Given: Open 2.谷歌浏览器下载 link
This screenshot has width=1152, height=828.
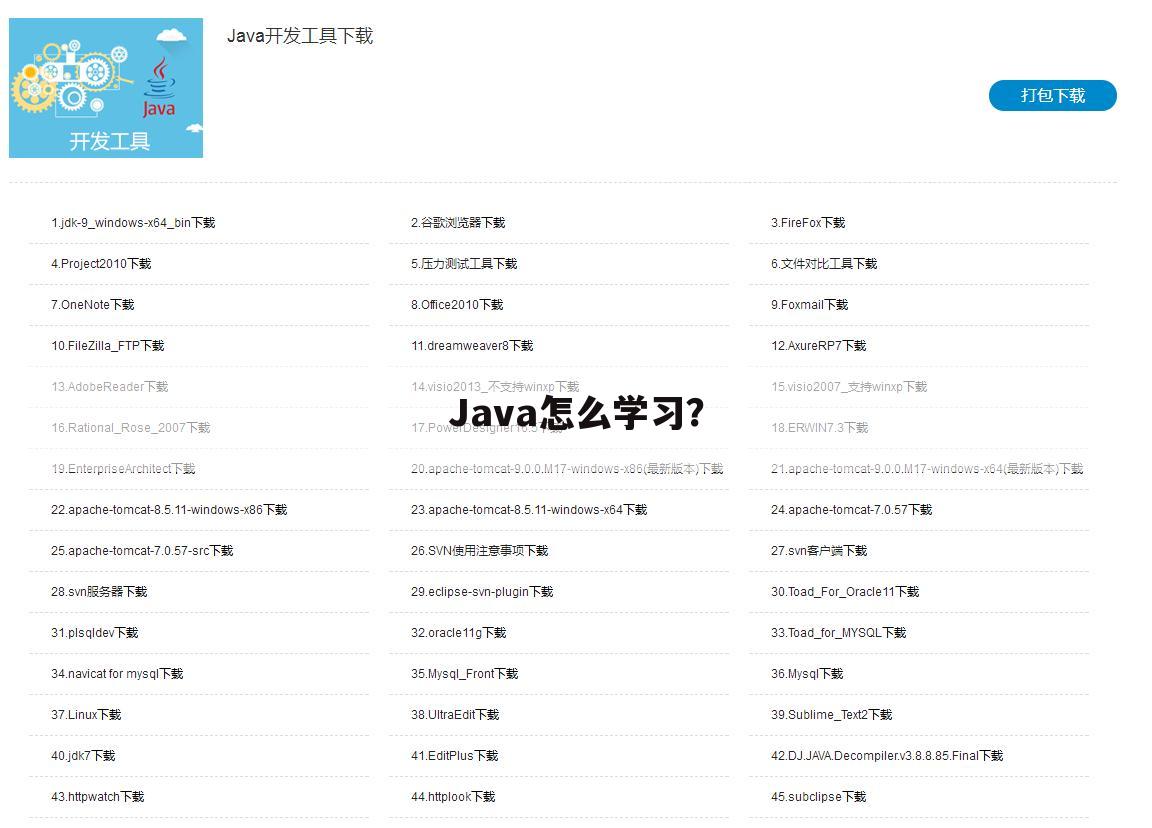Looking at the screenshot, I should click(458, 223).
